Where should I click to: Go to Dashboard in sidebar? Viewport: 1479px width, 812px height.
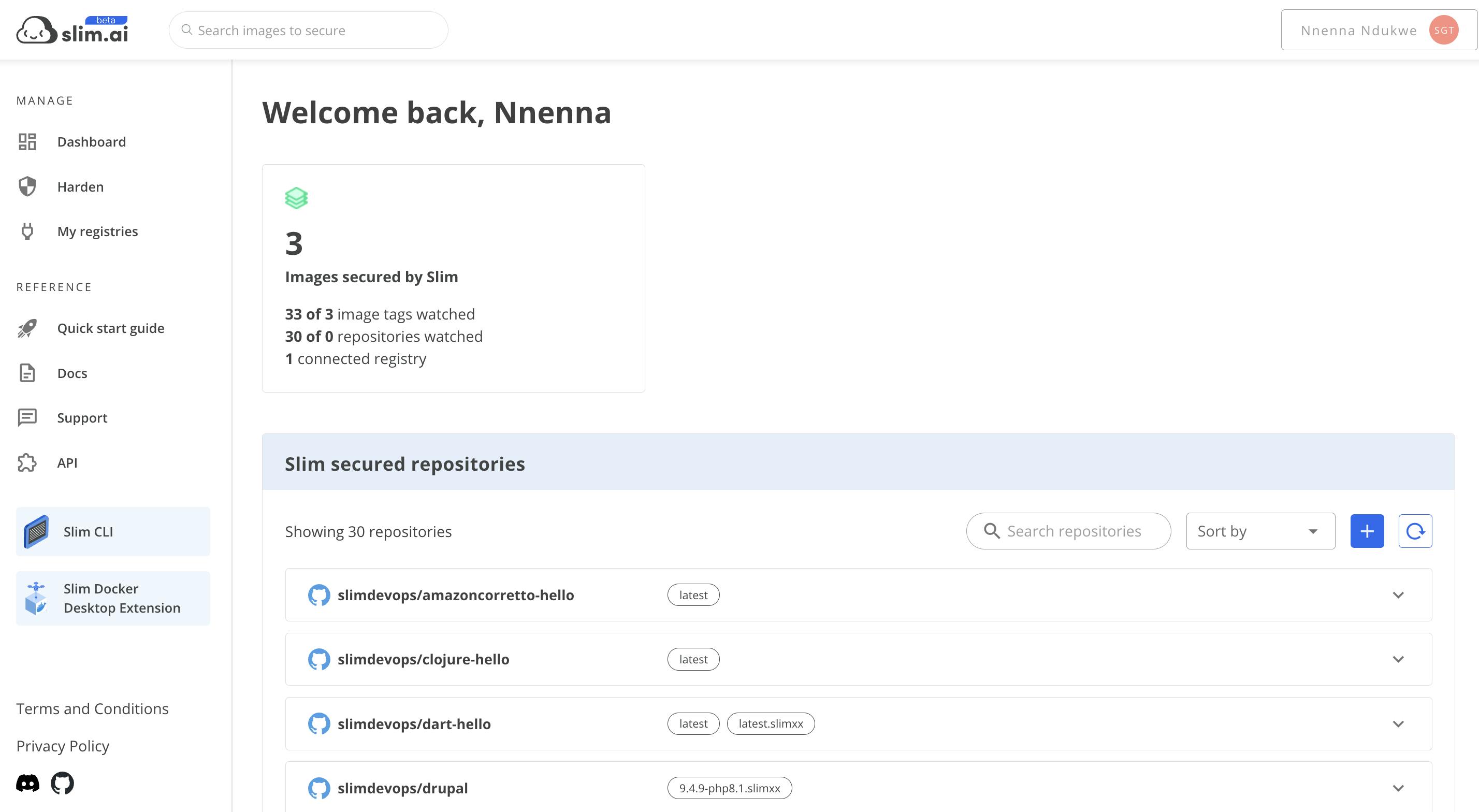pyautogui.click(x=91, y=142)
